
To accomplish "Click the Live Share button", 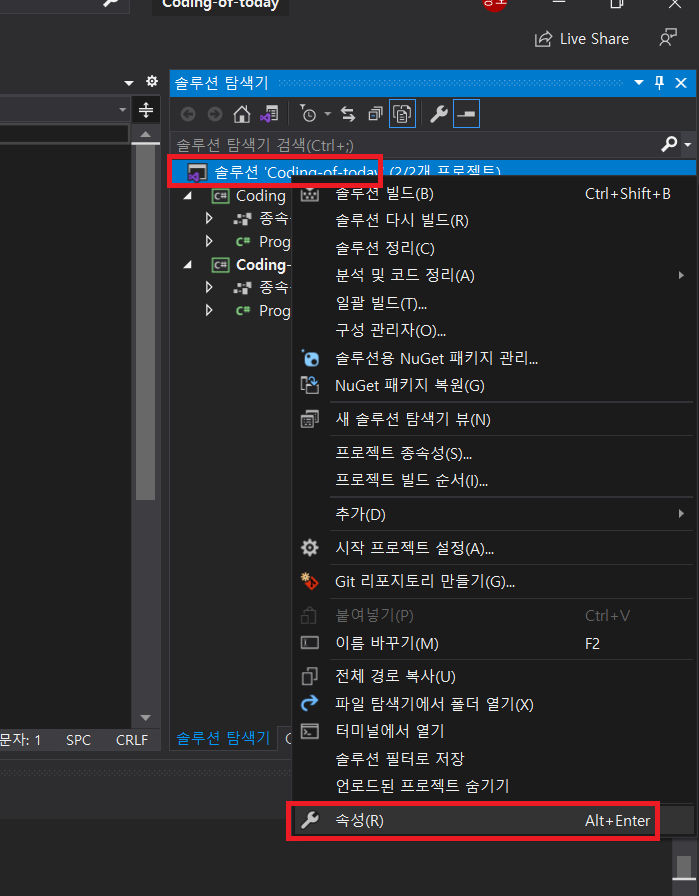I will click(582, 39).
